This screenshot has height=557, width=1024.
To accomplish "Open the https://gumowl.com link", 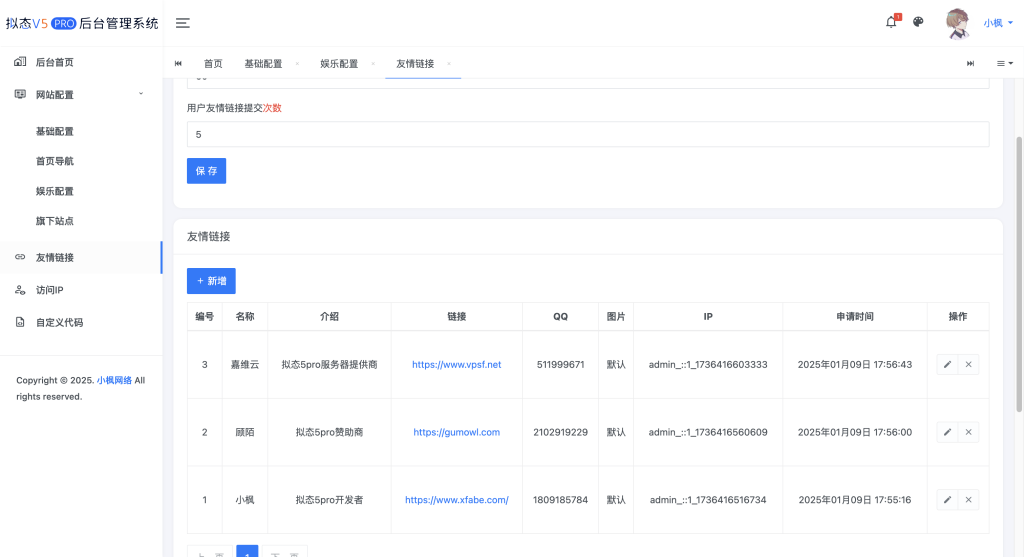I will coord(456,432).
